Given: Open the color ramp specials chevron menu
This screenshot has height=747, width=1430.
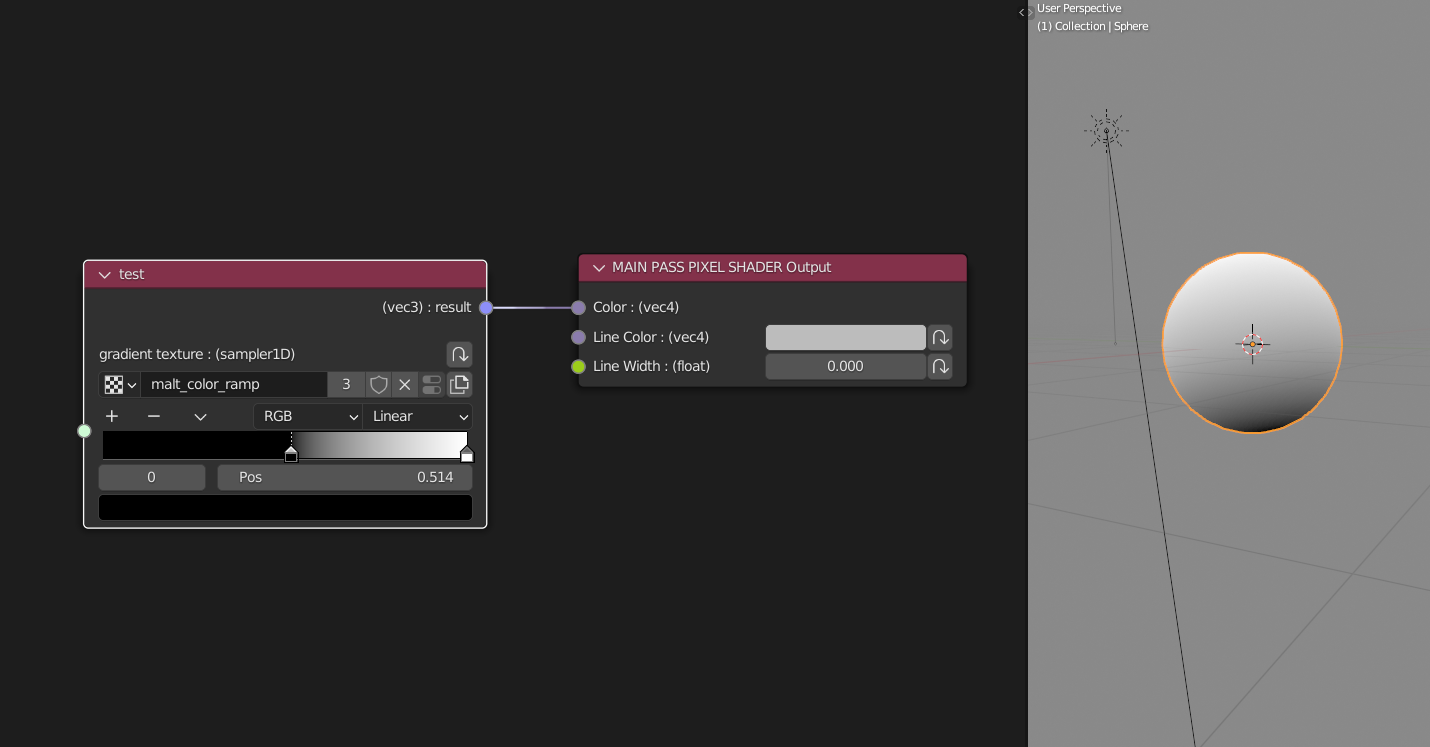Looking at the screenshot, I should (x=200, y=416).
